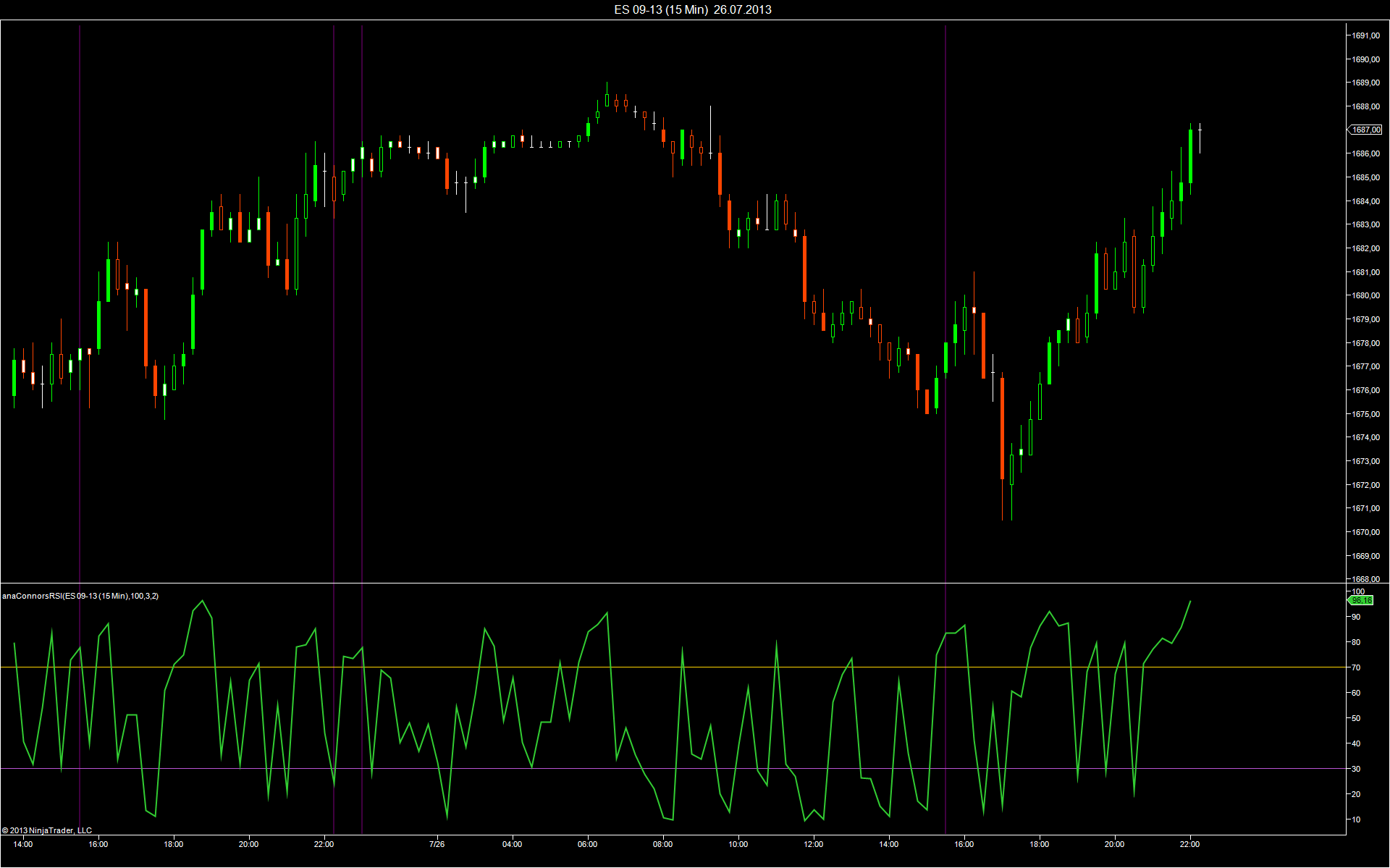Click the 1687,00 current price marker

point(1365,130)
